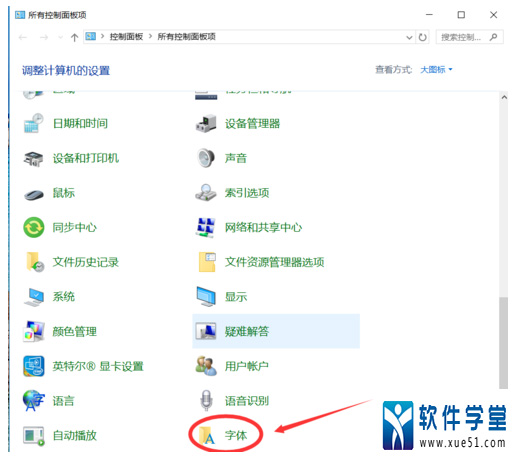
Task: Expand chevron after 控制面板 breadcrumb
Action: point(150,36)
